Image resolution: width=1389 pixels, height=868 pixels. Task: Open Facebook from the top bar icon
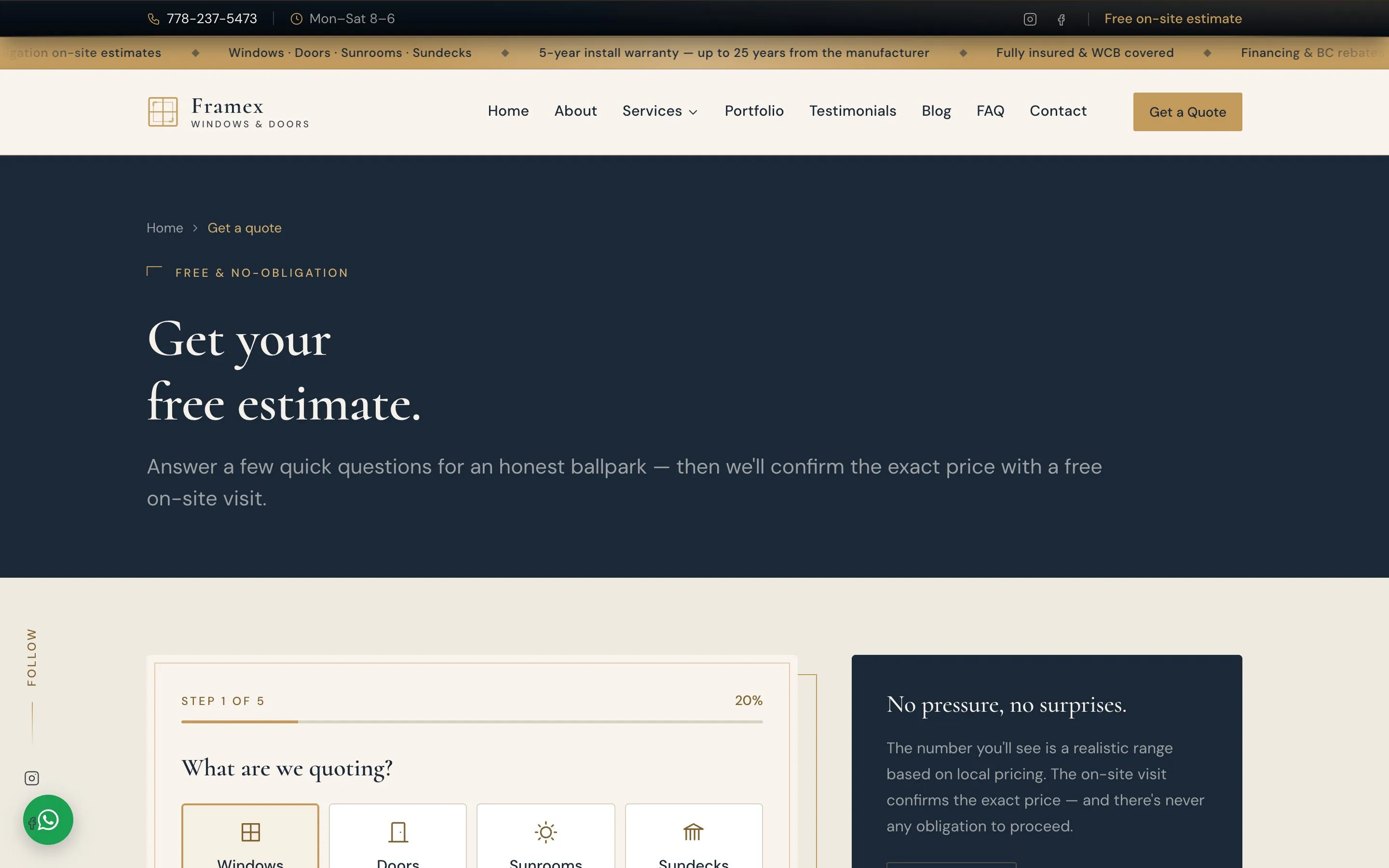pos(1061,19)
